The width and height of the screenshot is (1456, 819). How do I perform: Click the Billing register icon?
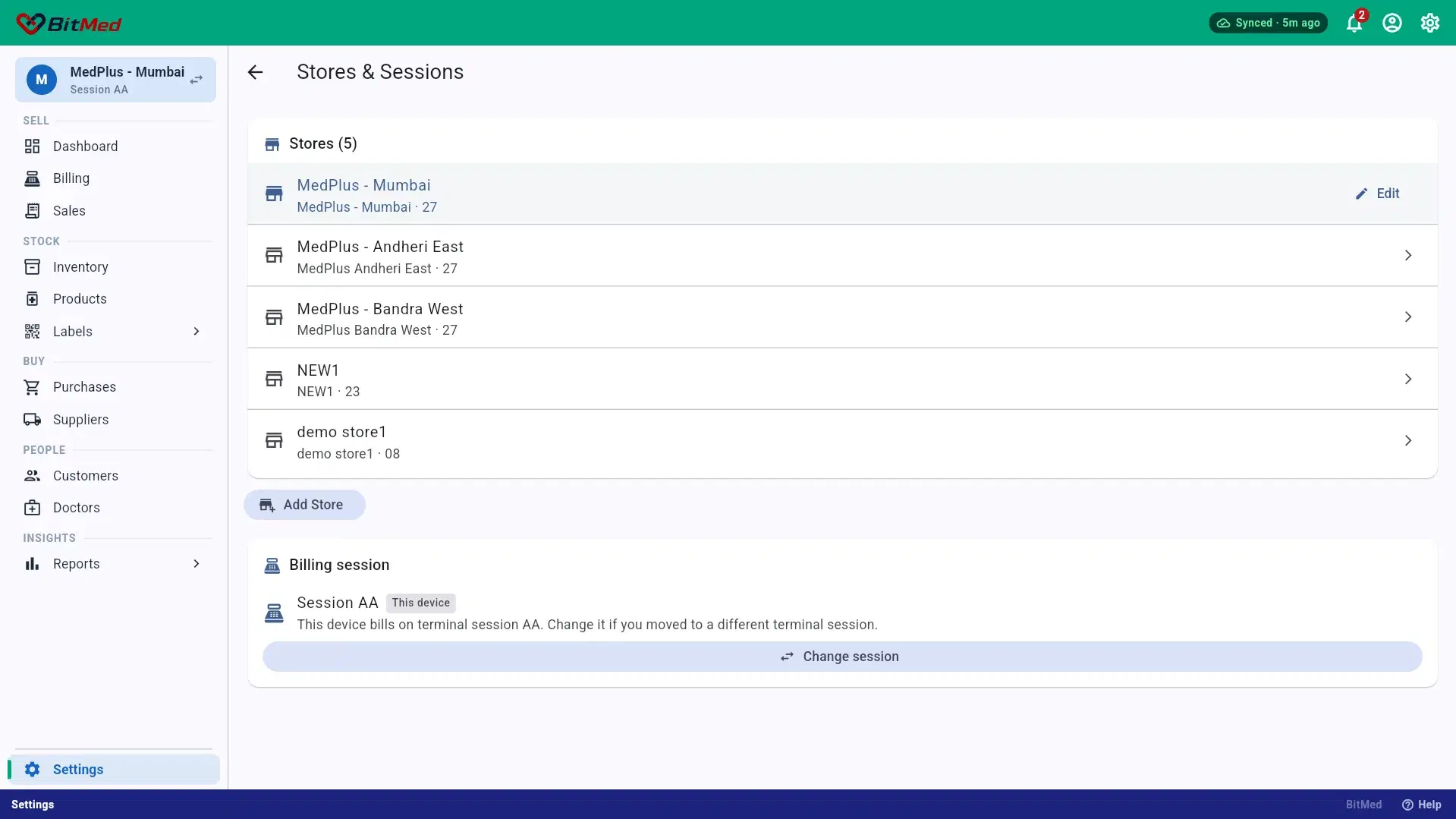click(x=32, y=178)
